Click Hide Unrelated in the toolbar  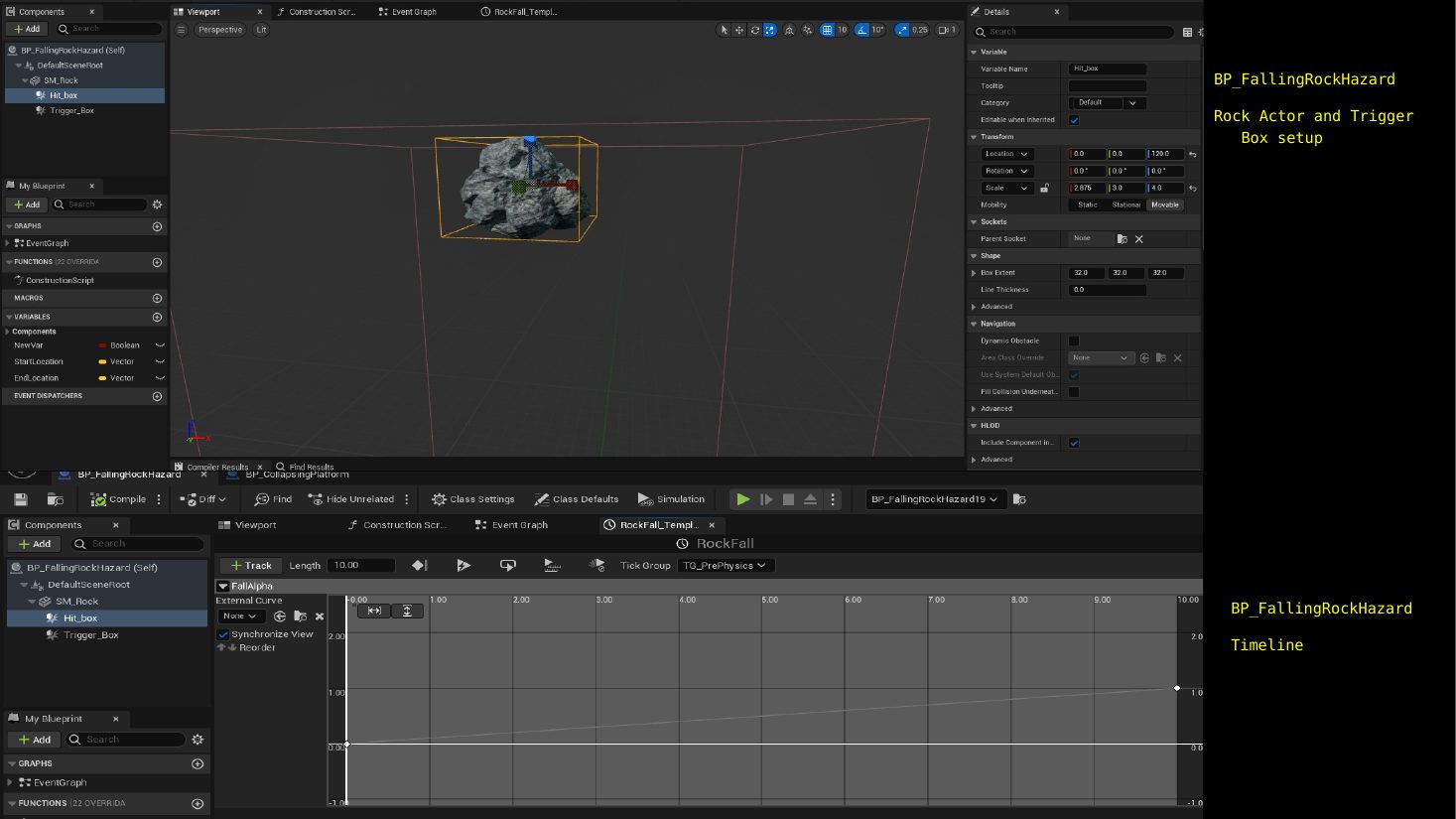[x=351, y=499]
